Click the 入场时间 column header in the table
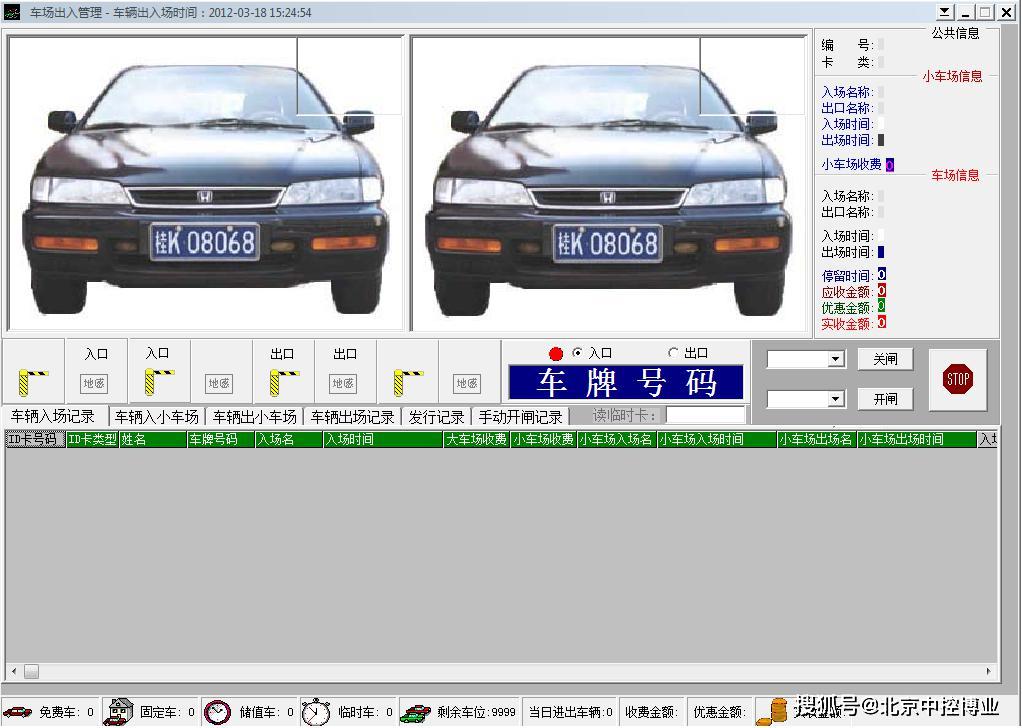Viewport: 1022px width, 728px height. click(383, 439)
